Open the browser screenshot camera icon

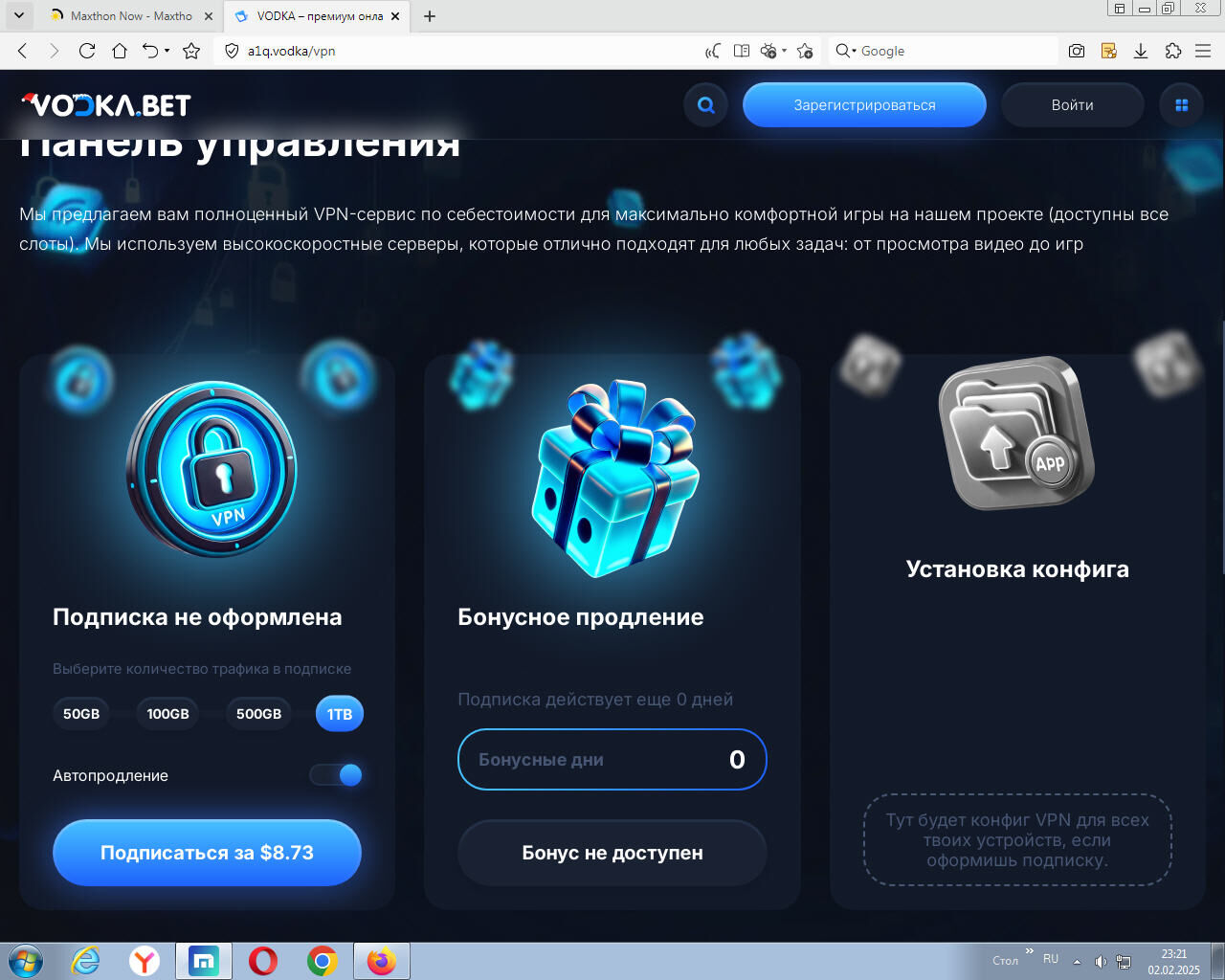[1077, 51]
